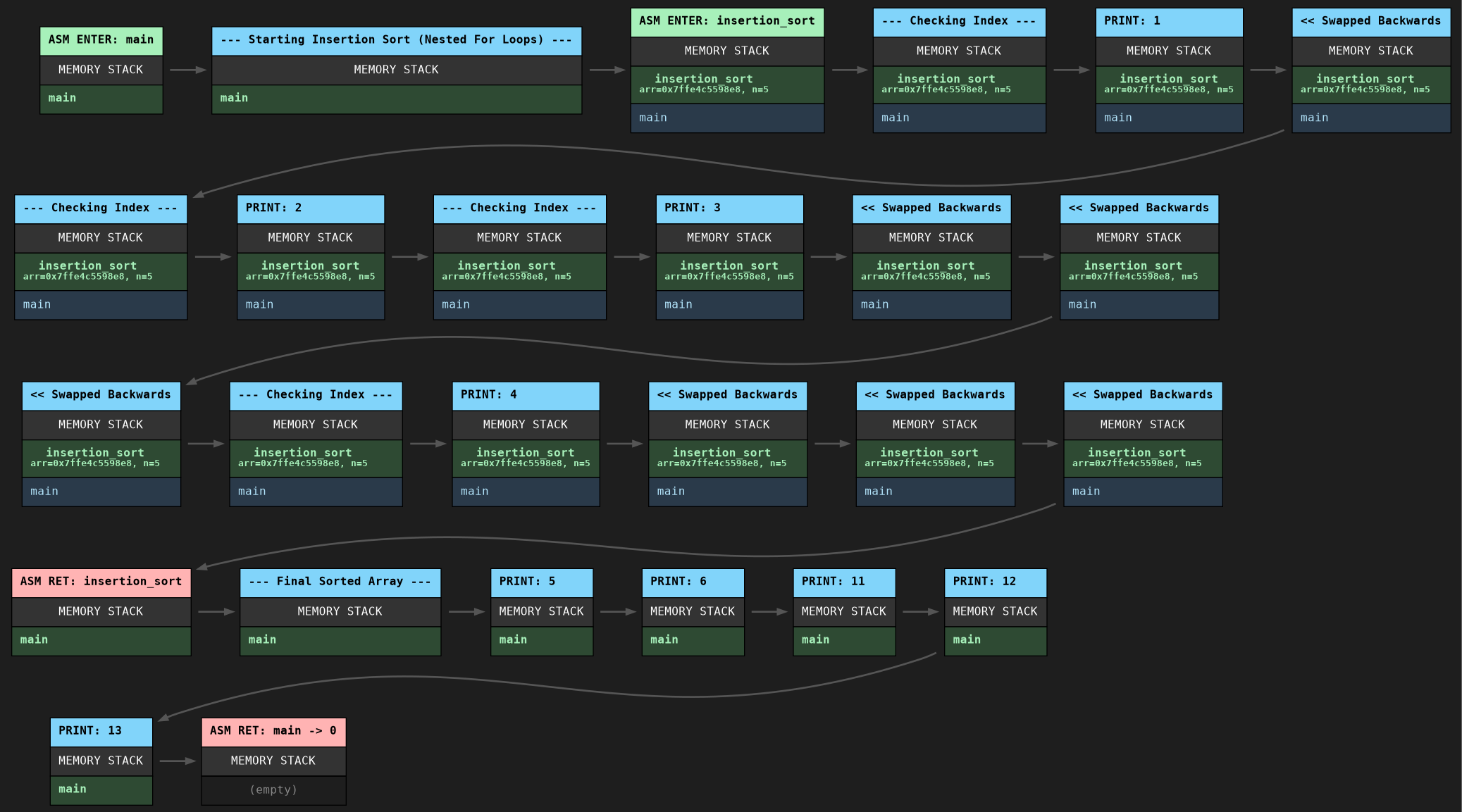Click the 'PRINT: 1' node header
Viewport: 1462px width, 812px height.
pyautogui.click(x=1168, y=21)
